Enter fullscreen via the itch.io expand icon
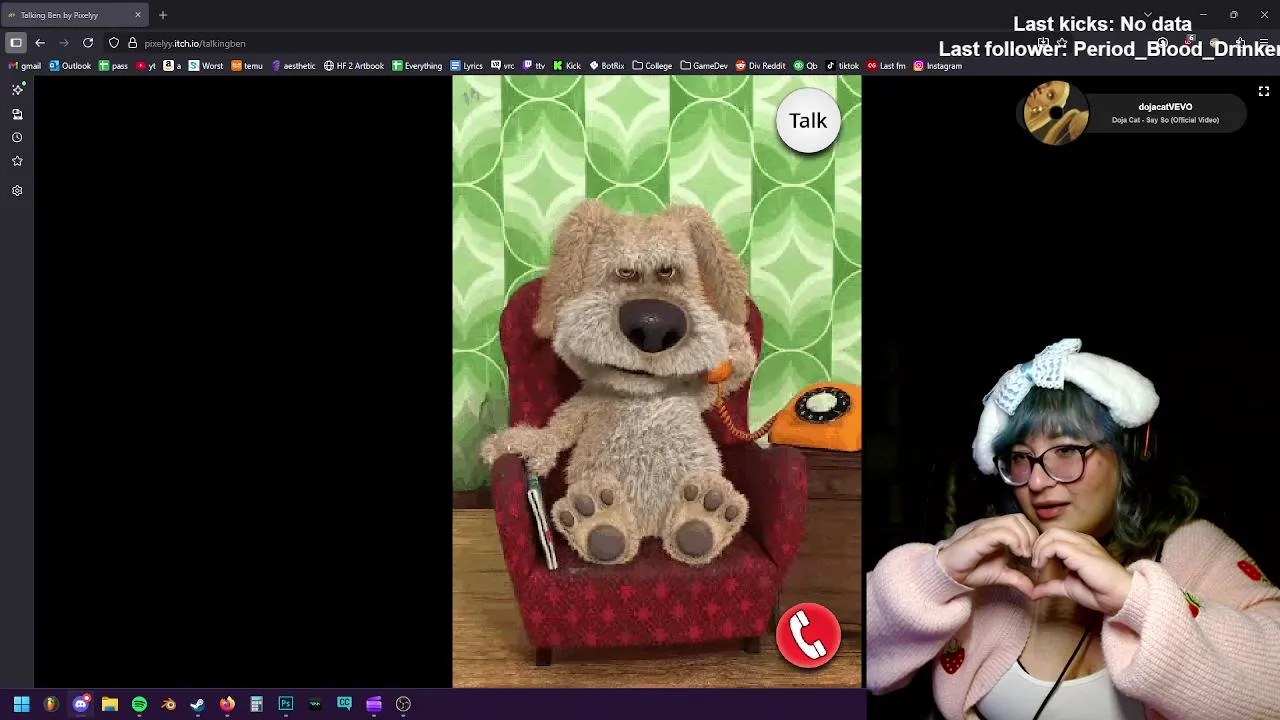Image resolution: width=1280 pixels, height=720 pixels. pos(1264,92)
